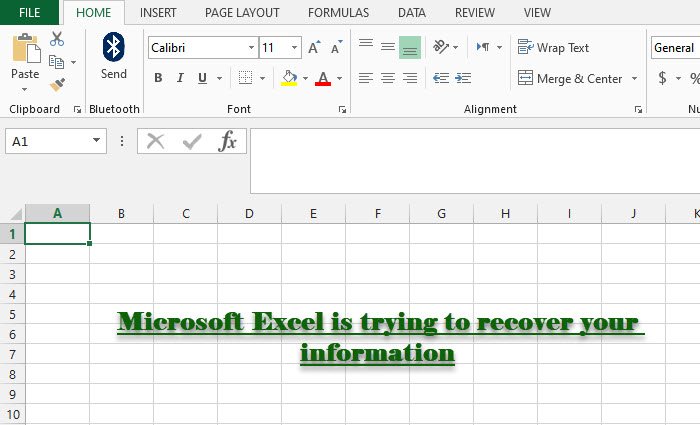Screen dimensions: 700x425
Task: Toggle highlighted Bottom Align button
Action: point(410,47)
